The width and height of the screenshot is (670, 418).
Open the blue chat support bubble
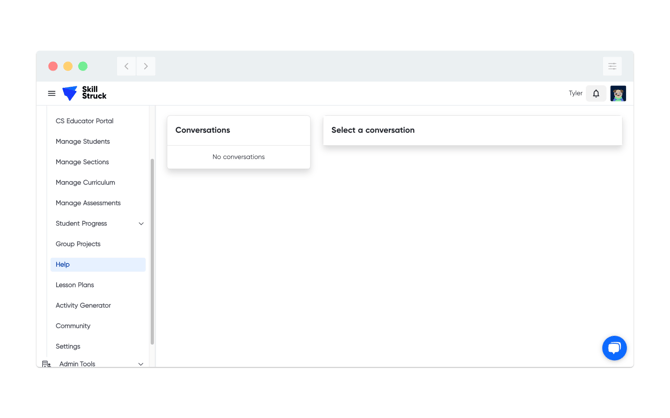[614, 347]
